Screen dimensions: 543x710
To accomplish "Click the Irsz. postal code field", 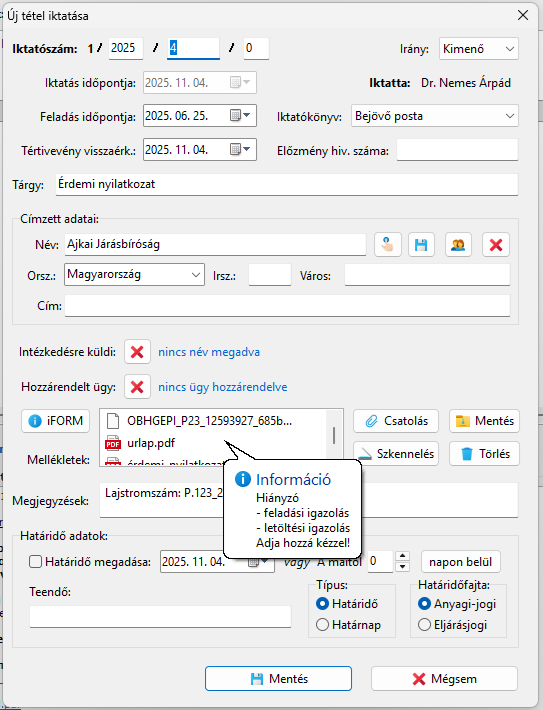I will click(x=270, y=275).
